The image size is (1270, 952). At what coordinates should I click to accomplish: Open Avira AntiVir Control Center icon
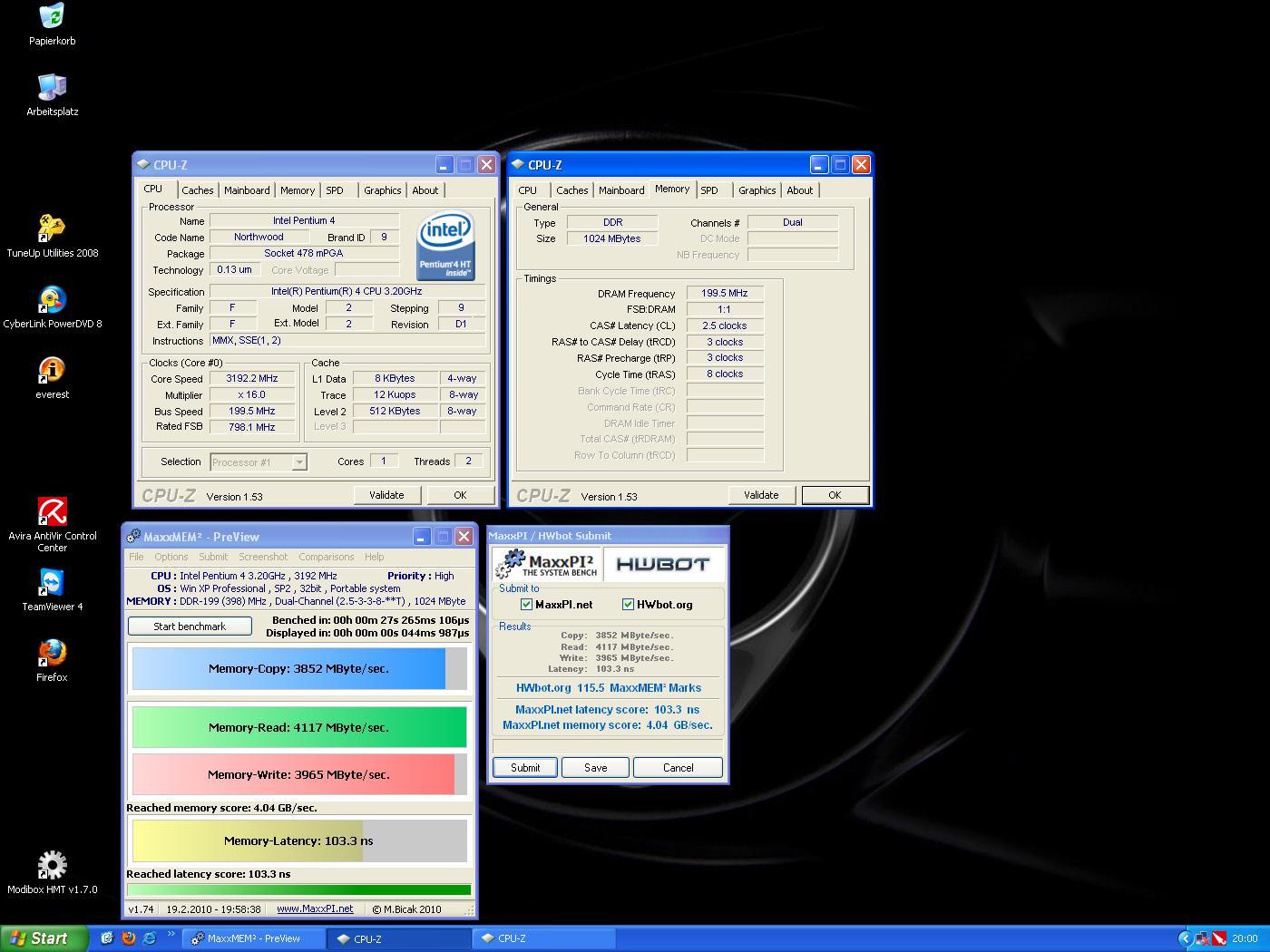[52, 511]
